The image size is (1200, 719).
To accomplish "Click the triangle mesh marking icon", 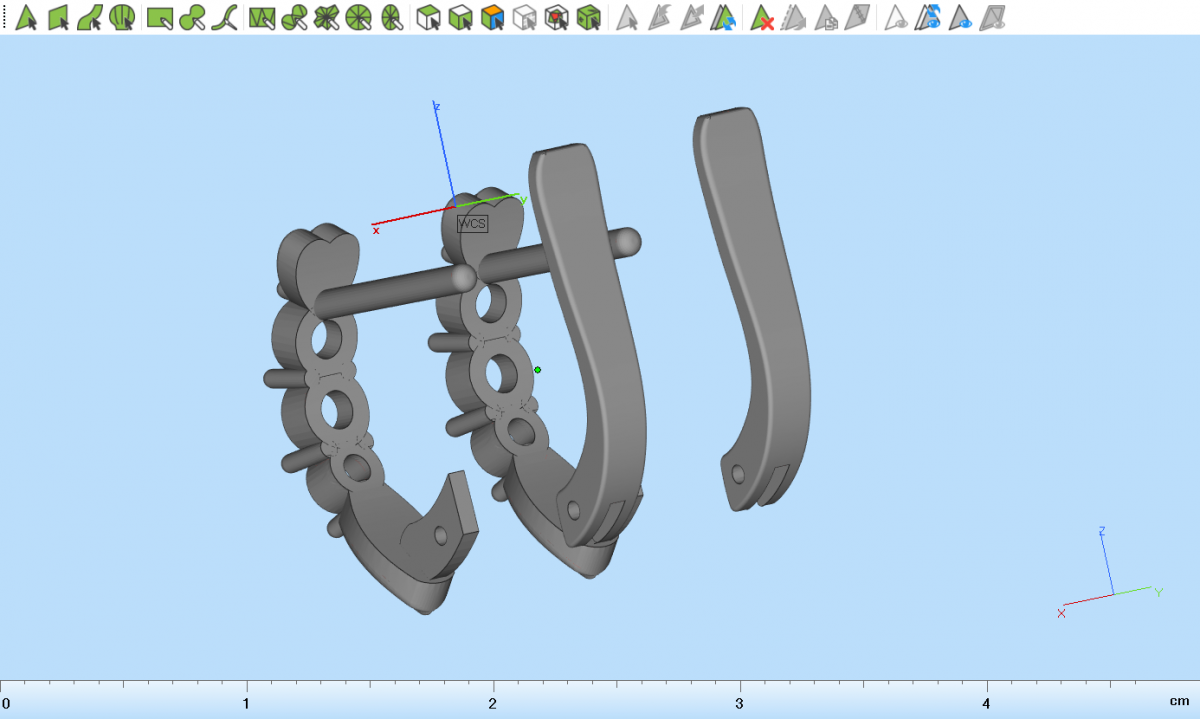I will point(262,17).
